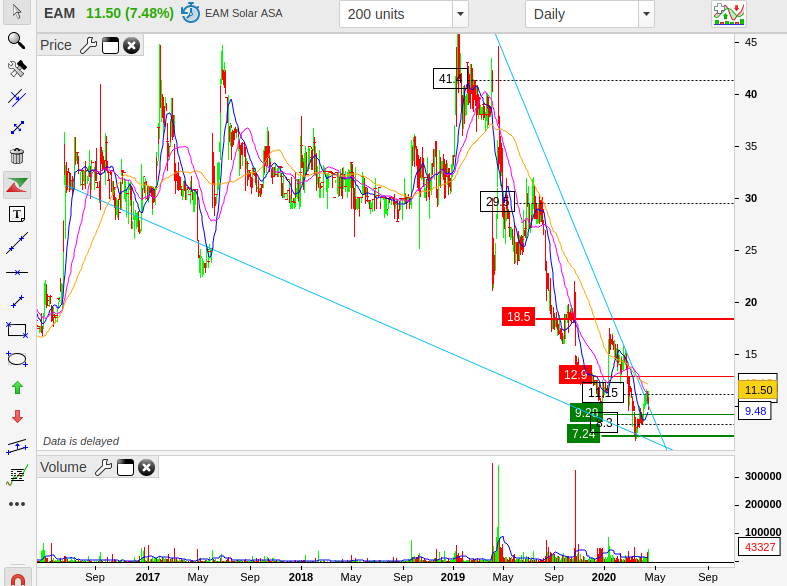The image size is (787, 586).
Task: Expand more drawing tools (three dots)
Action: click(x=16, y=503)
